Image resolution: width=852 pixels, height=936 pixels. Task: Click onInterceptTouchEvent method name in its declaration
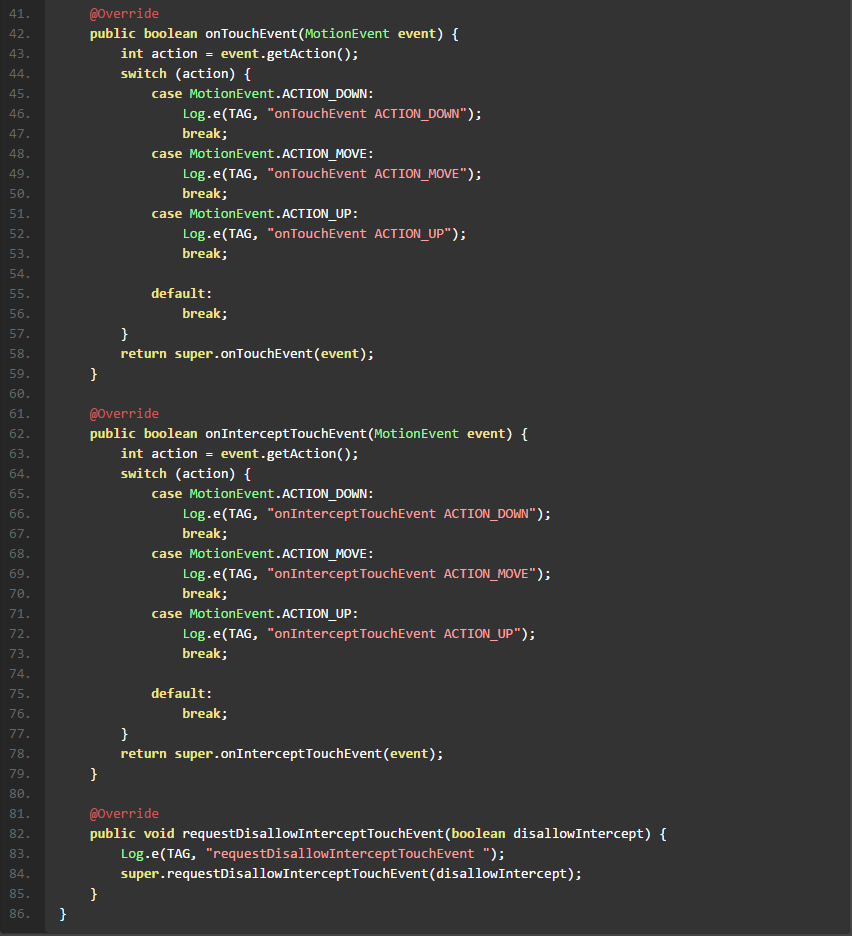pos(286,434)
